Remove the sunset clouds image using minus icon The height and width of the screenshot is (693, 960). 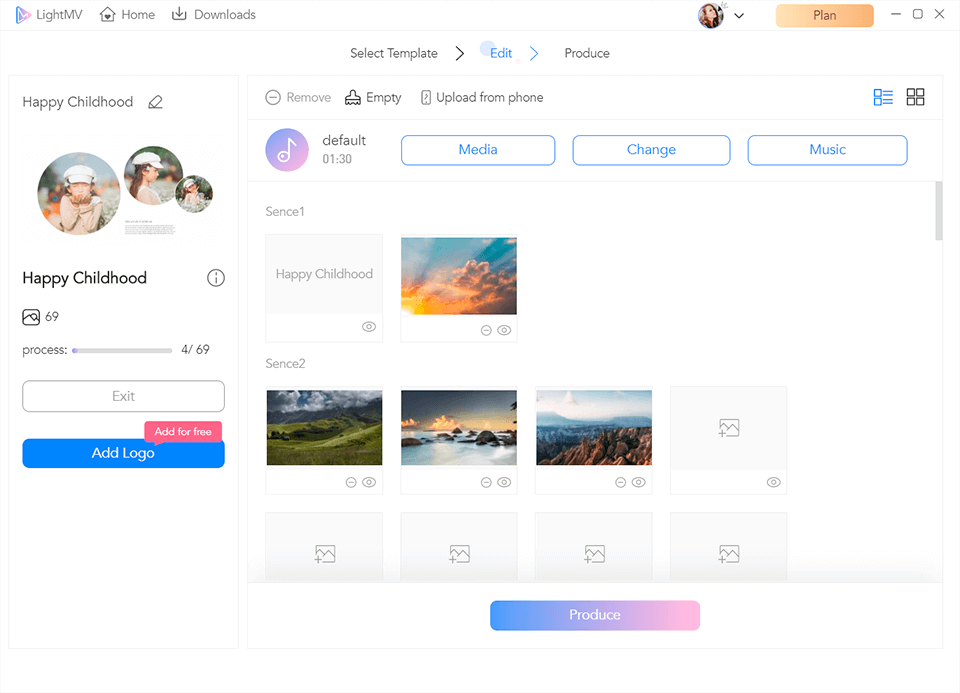pos(486,330)
